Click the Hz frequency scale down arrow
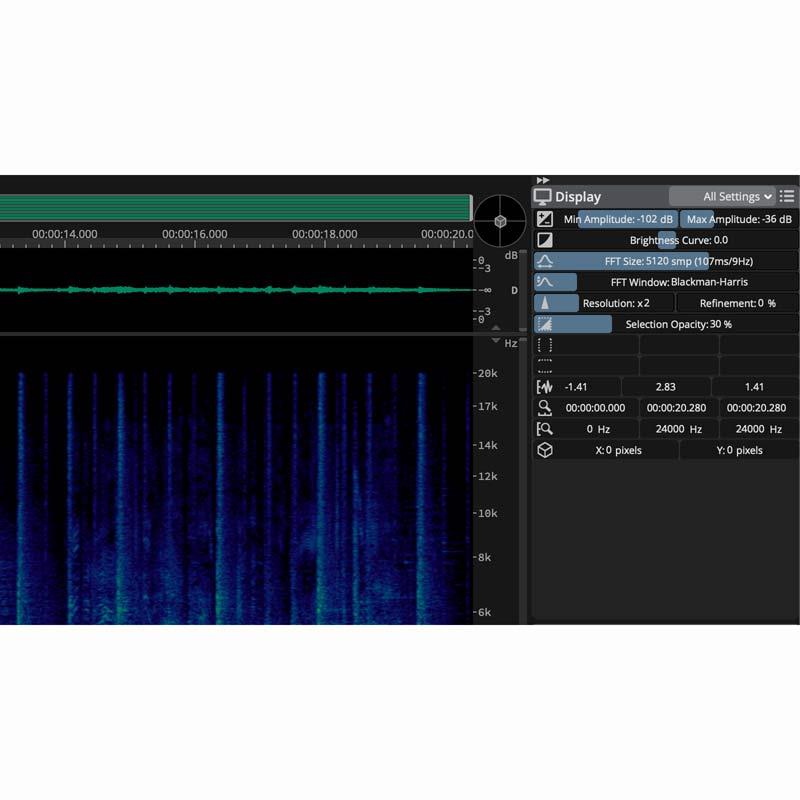The height and width of the screenshot is (800, 800). (496, 342)
